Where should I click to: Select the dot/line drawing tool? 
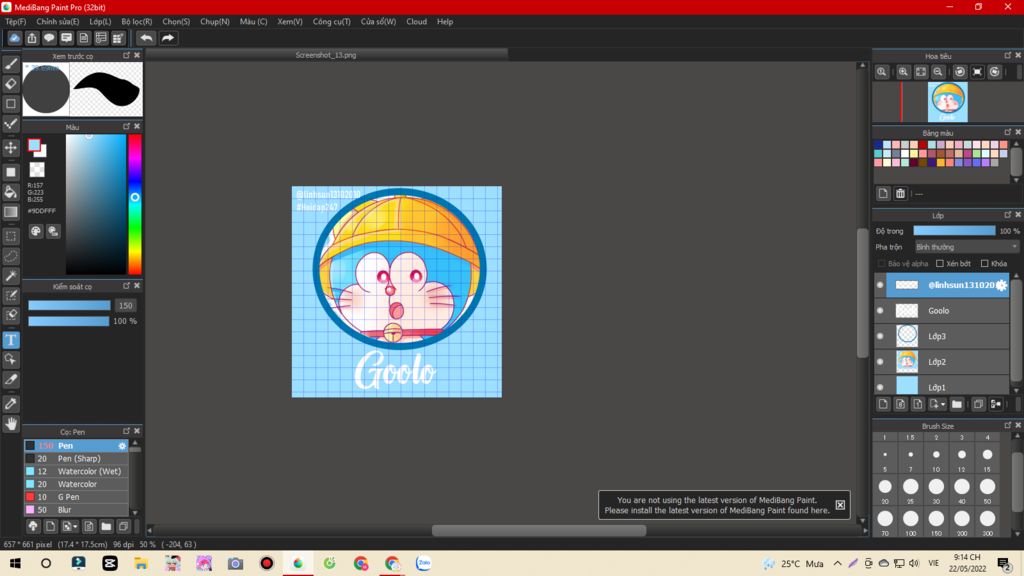coord(11,124)
